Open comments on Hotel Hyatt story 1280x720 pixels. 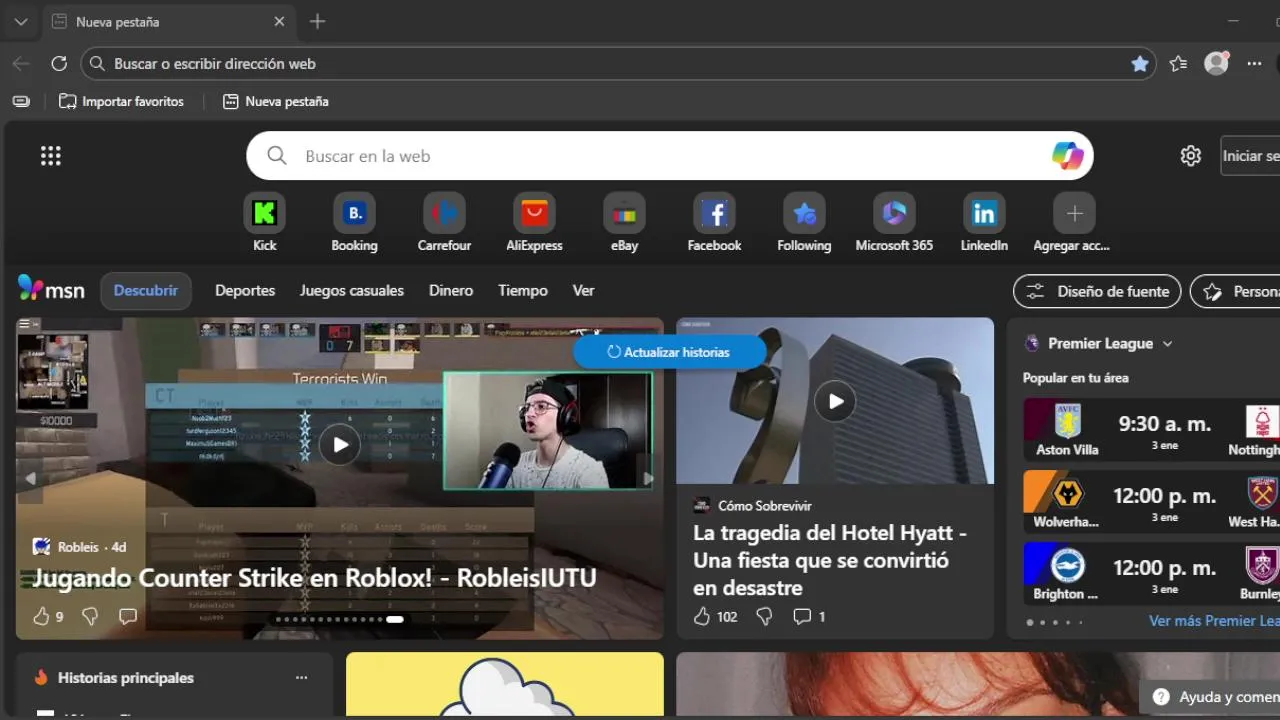coord(802,616)
